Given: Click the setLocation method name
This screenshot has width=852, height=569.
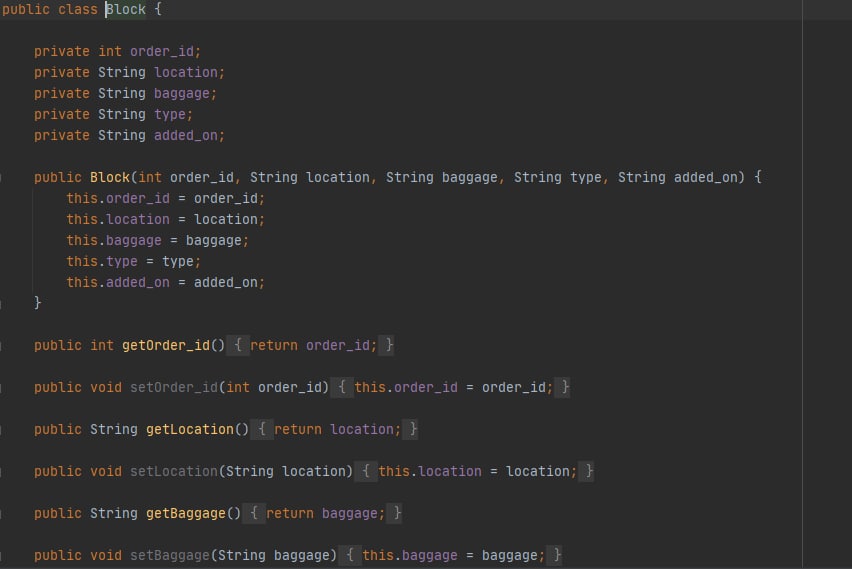Looking at the screenshot, I should tap(174, 472).
